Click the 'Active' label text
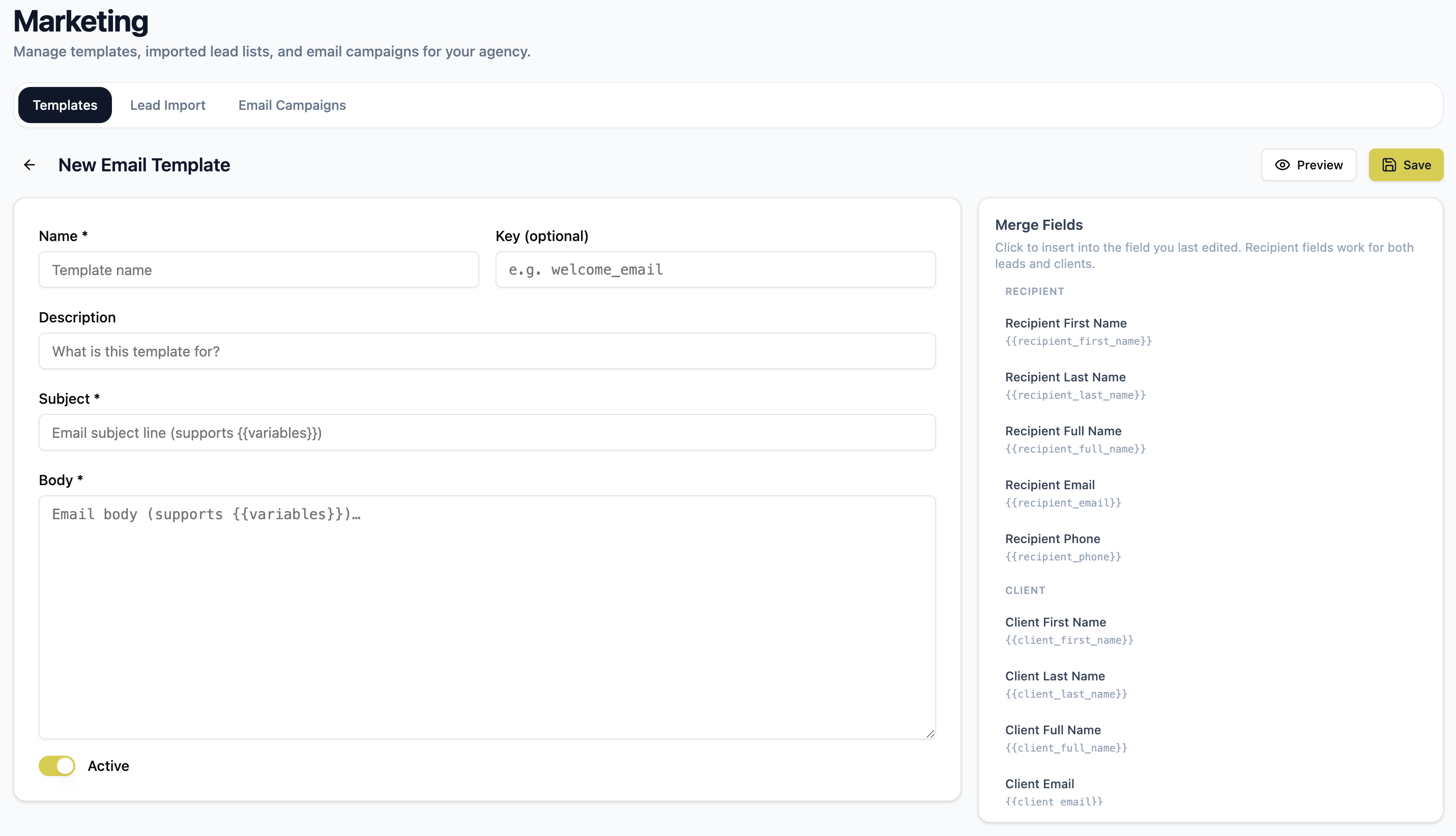The width and height of the screenshot is (1456, 836). pyautogui.click(x=108, y=765)
